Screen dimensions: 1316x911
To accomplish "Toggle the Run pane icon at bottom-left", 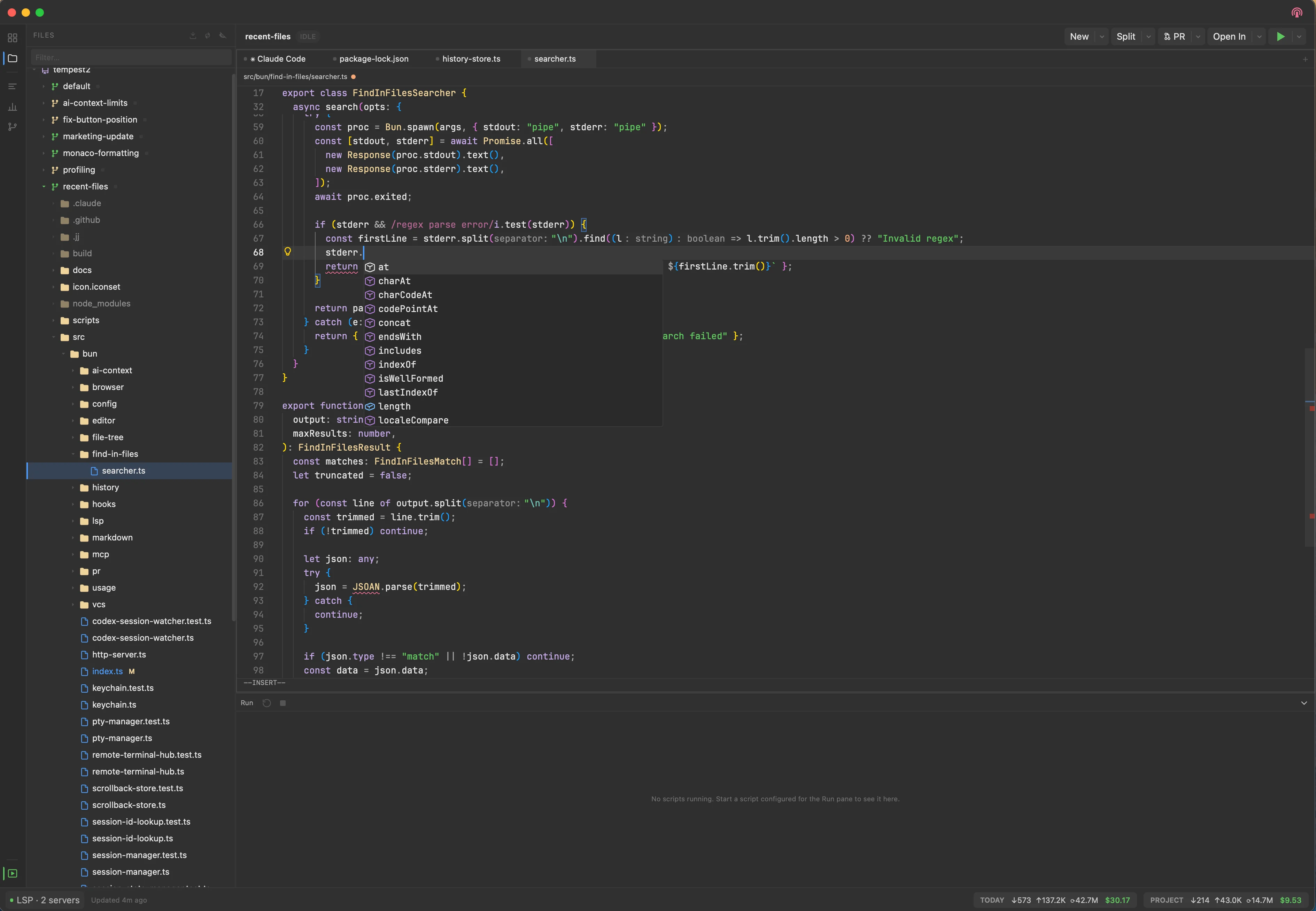I will tap(12, 873).
